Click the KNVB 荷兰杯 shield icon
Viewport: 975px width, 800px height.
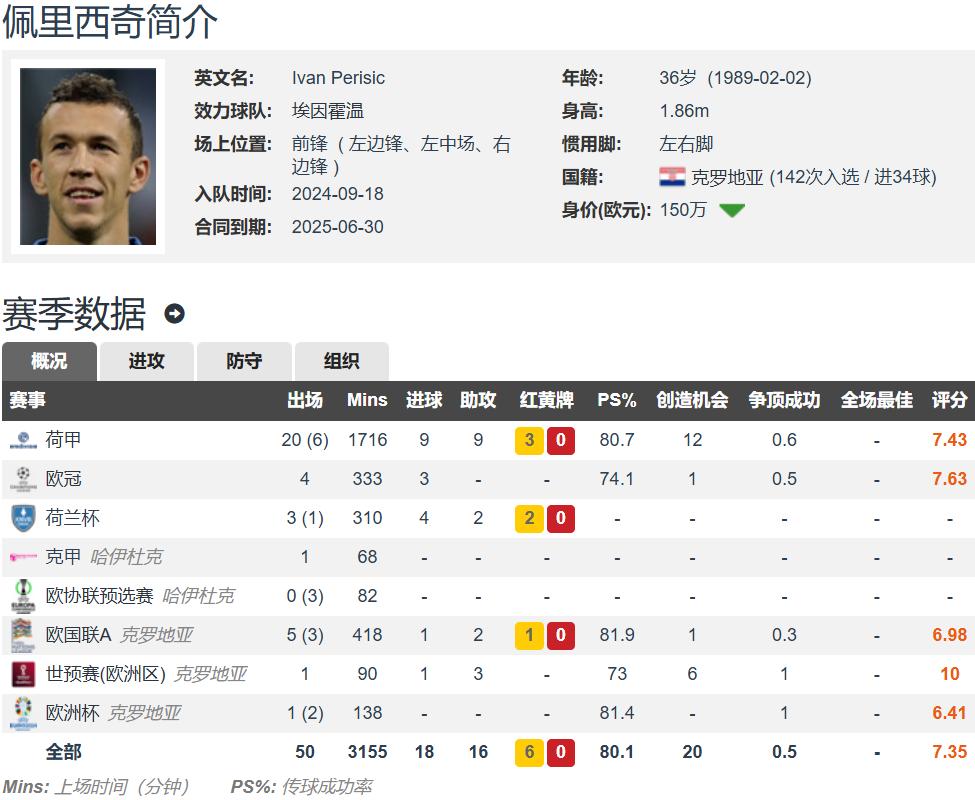click(x=23, y=518)
